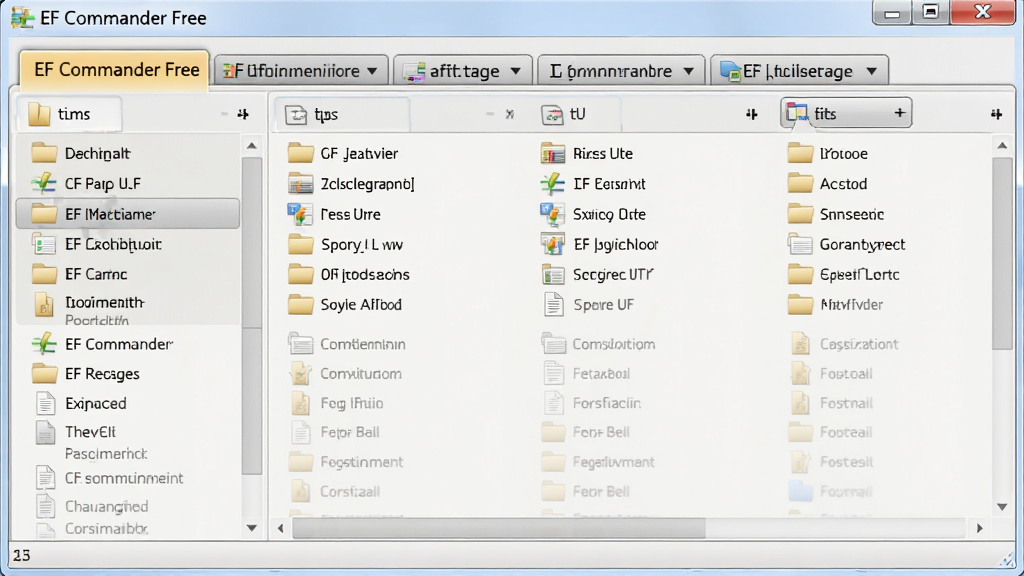Screen dimensions: 1024x576
Task: Close the tips panel tab with its x icon
Action: coord(509,114)
